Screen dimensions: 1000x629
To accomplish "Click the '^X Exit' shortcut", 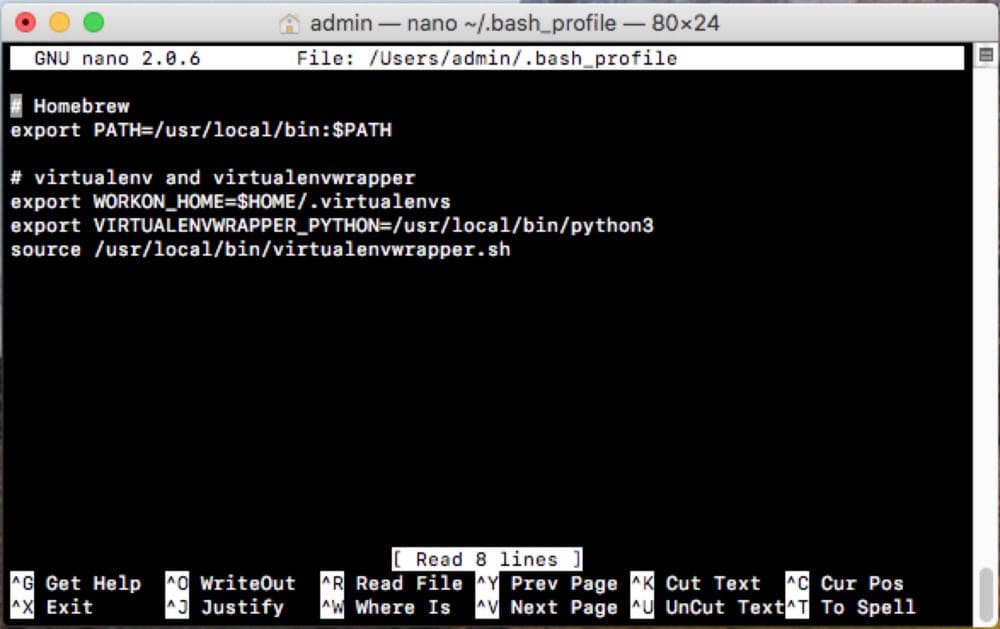I will pyautogui.click(x=52, y=607).
